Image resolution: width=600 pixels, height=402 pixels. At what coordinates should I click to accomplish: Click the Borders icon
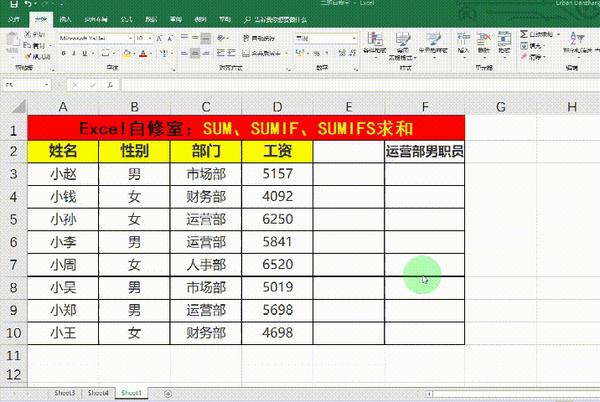coord(105,53)
